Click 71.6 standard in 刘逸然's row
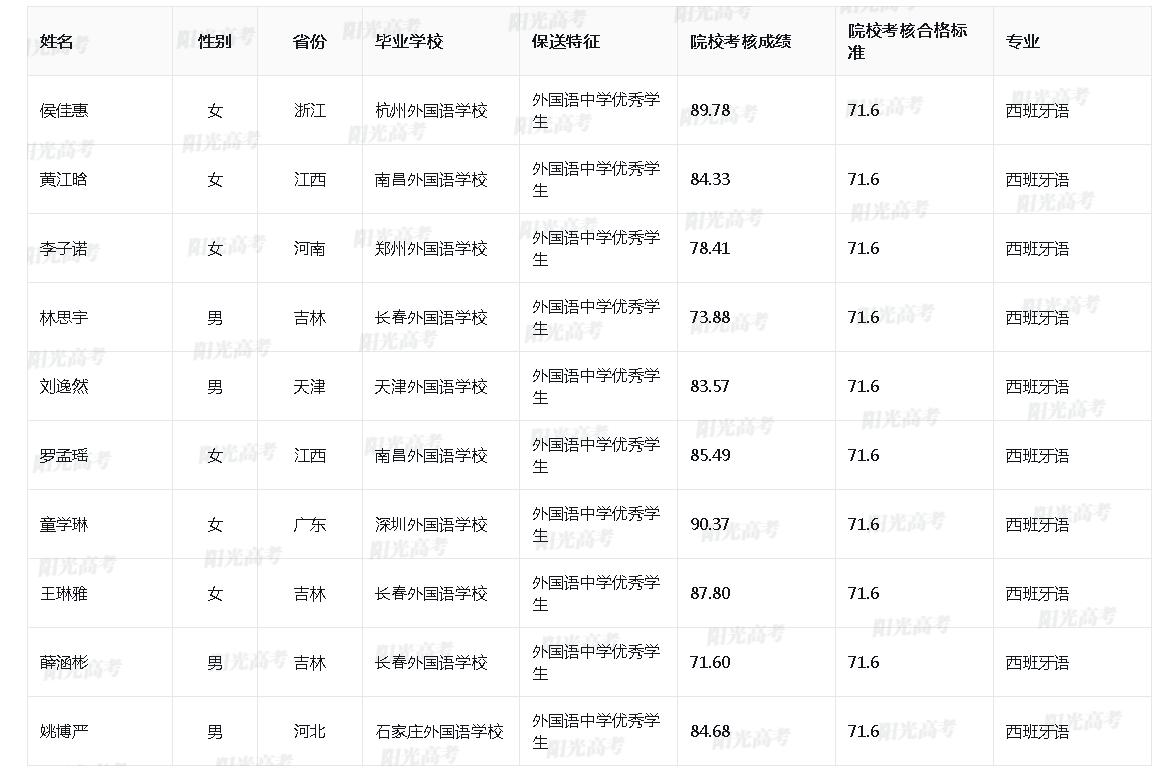The width and height of the screenshot is (1163, 781). [x=863, y=386]
